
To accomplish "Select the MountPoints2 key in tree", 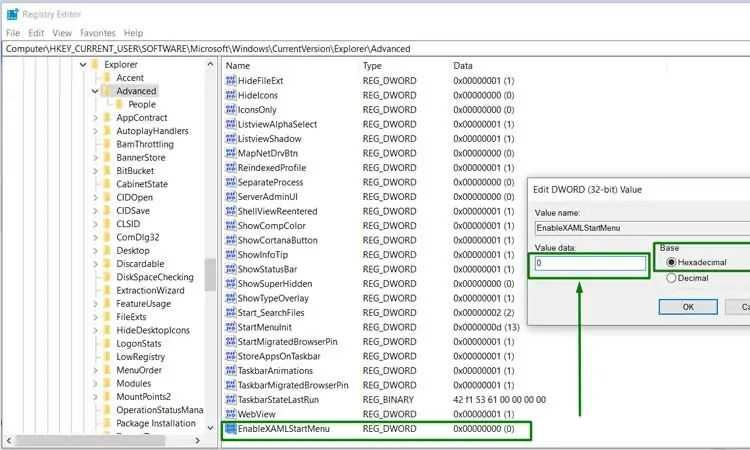I will coord(143,396).
